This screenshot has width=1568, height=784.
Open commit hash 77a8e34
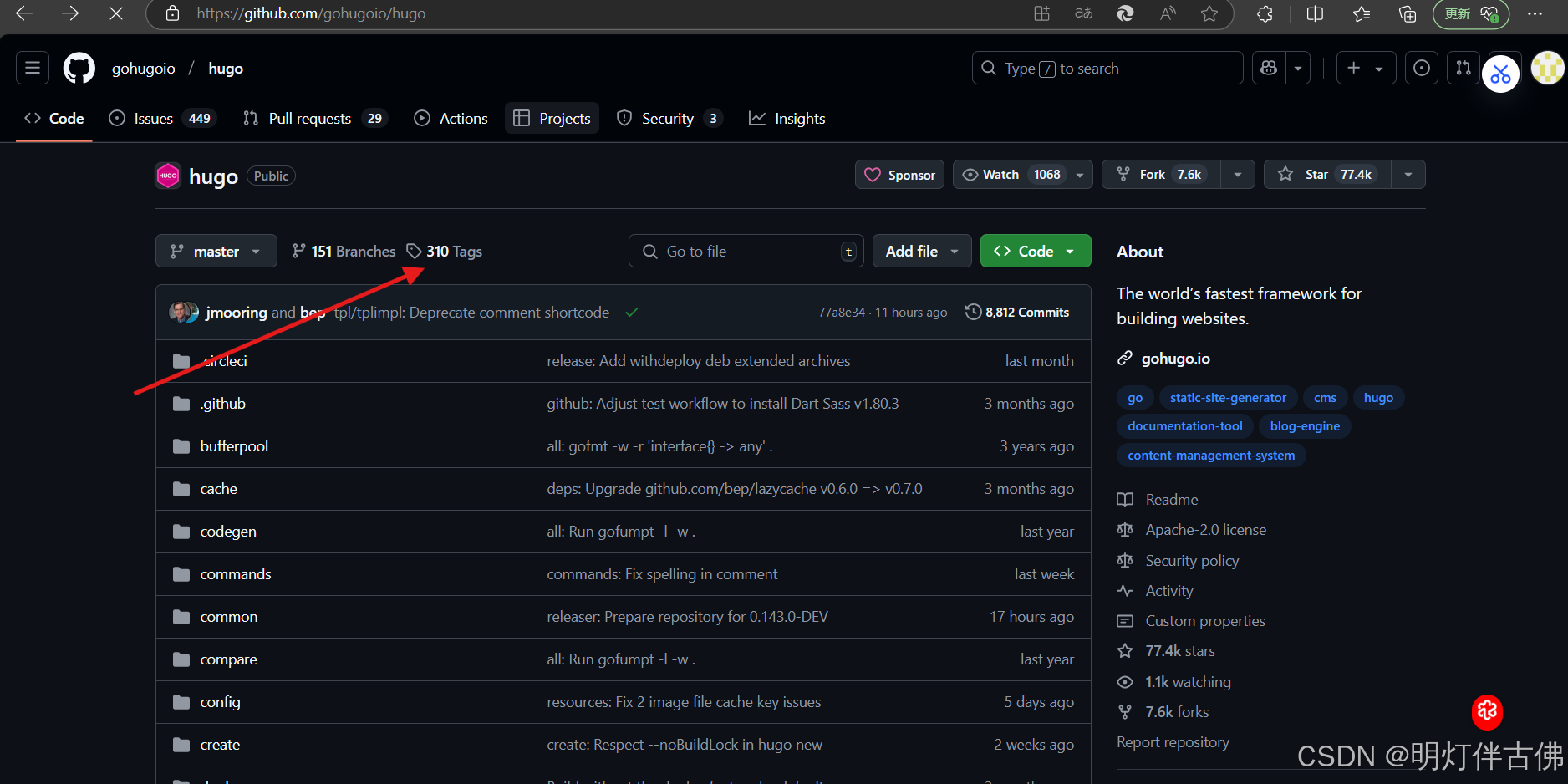pos(841,312)
